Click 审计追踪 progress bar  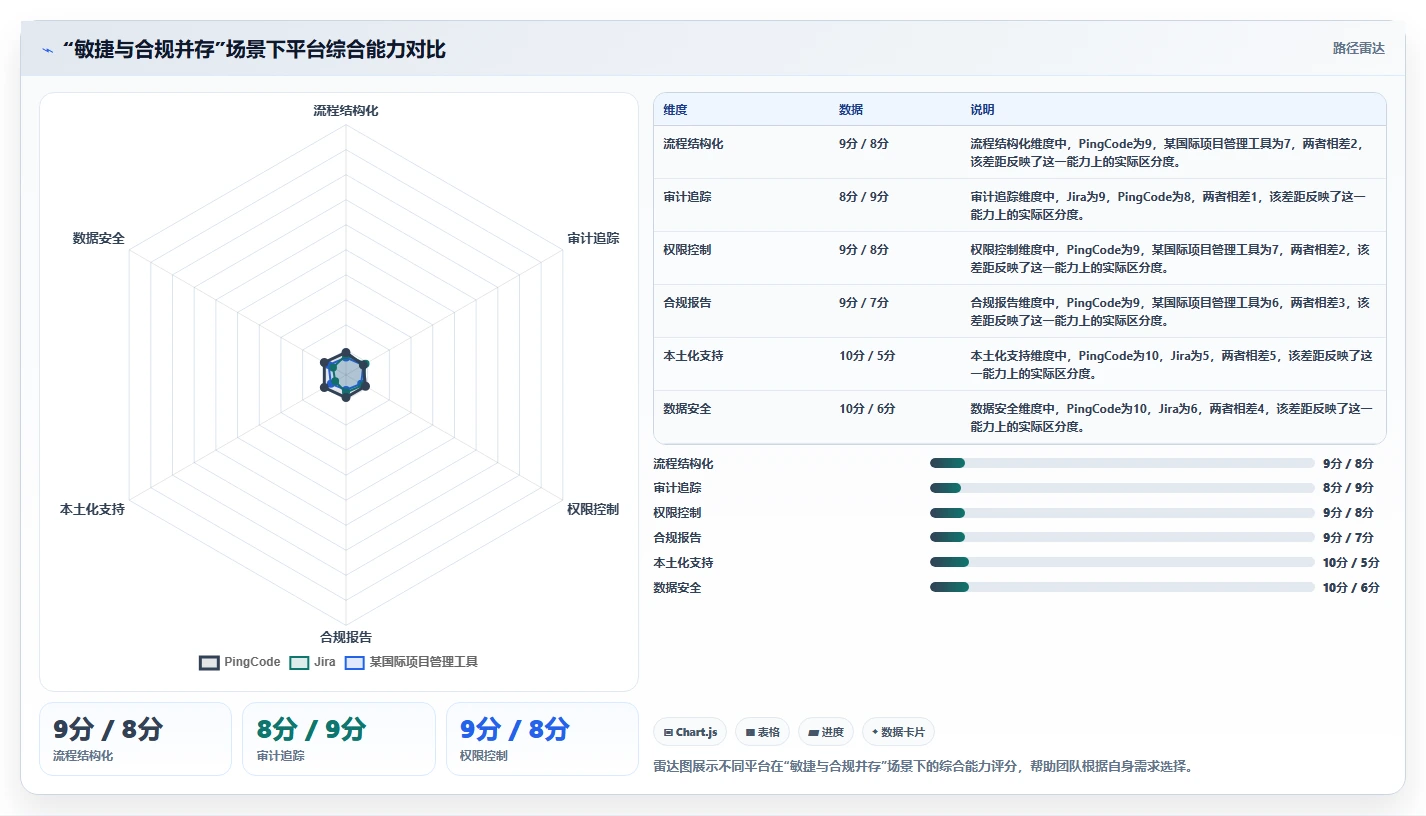(x=1122, y=488)
